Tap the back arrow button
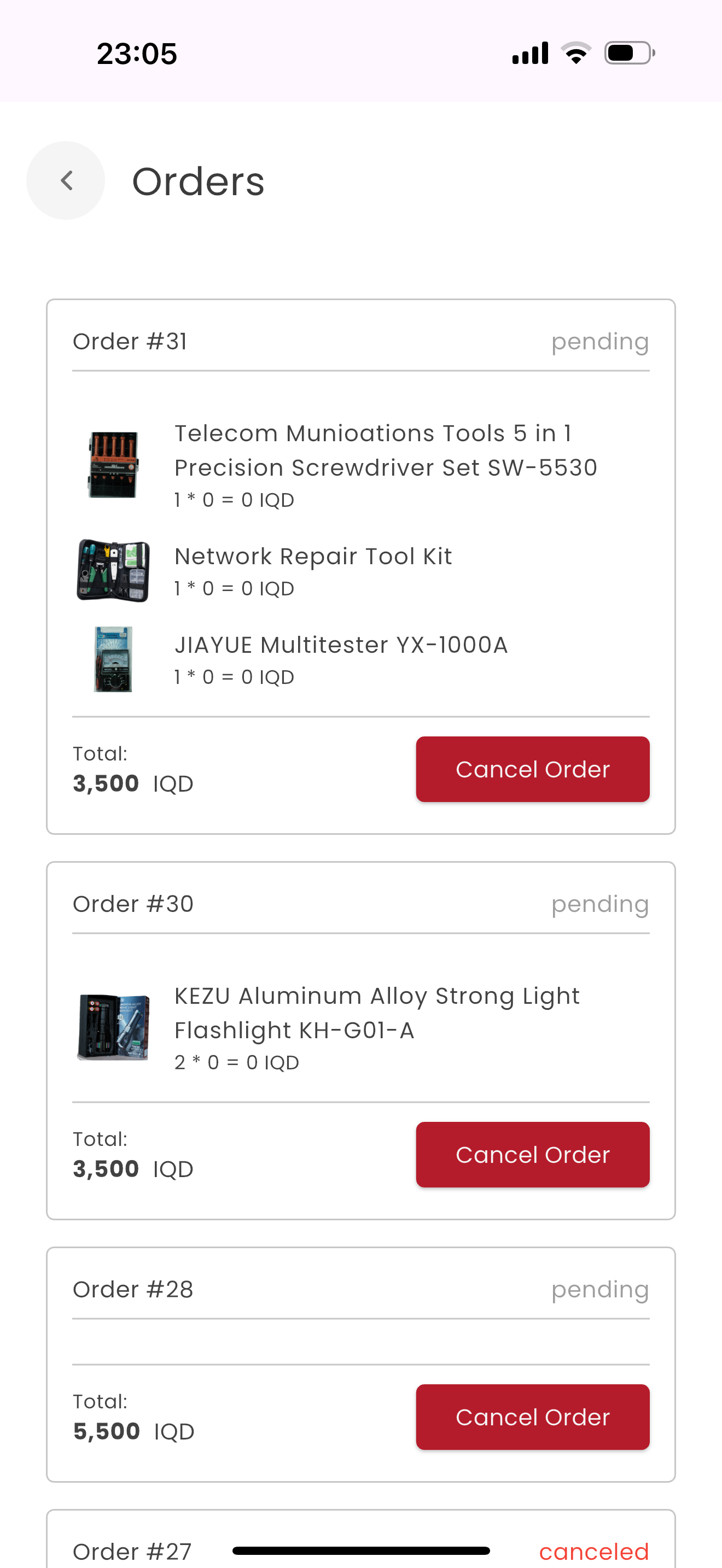Viewport: 722px width, 1568px height. [x=66, y=181]
